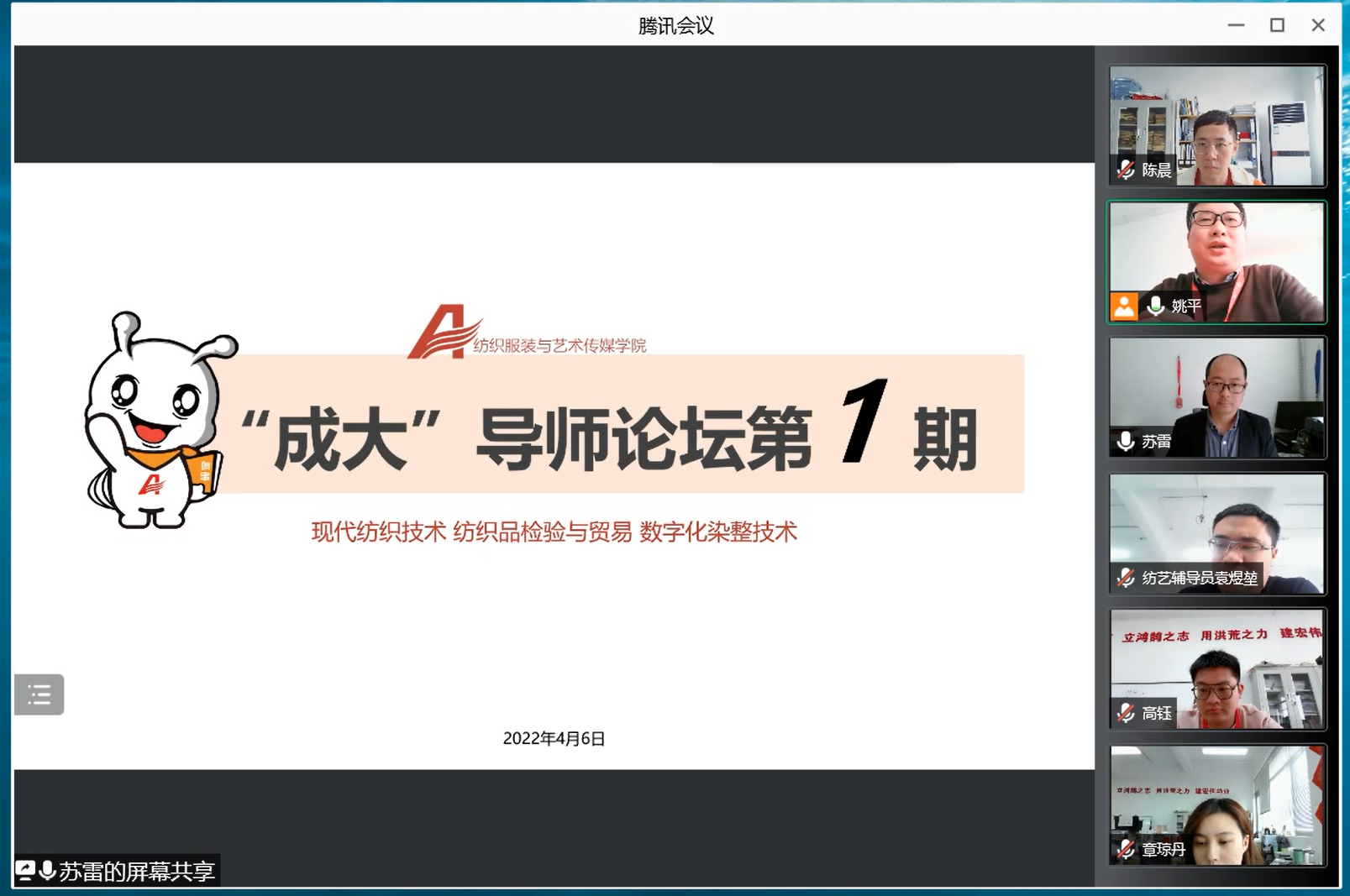Click microphone icon in 苏雷的屏幕共享 label
The width and height of the screenshot is (1350, 896).
click(47, 871)
